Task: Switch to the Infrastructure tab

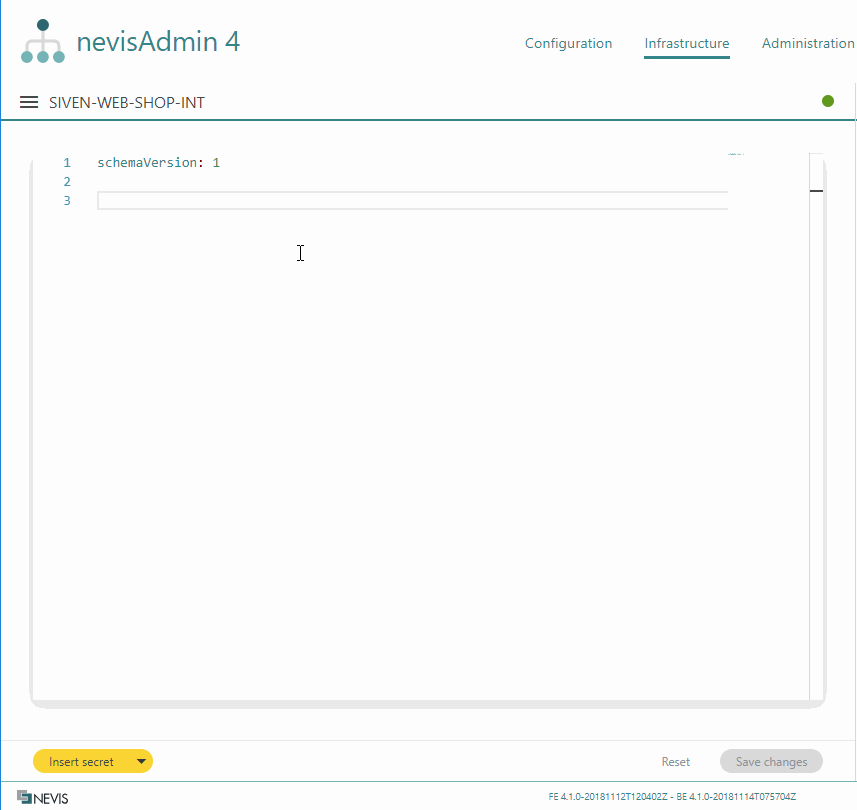Action: pyautogui.click(x=686, y=44)
